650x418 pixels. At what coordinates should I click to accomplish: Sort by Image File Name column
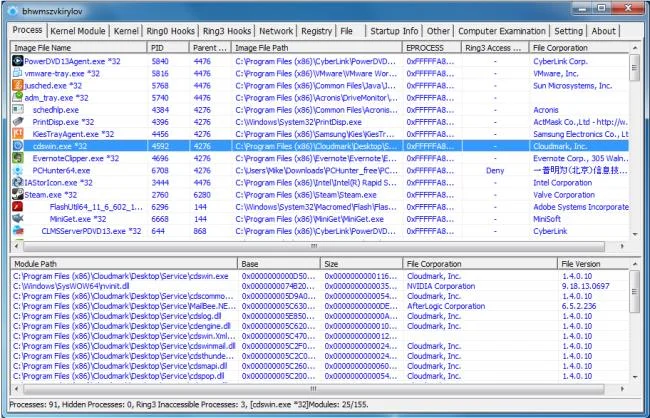pyautogui.click(x=79, y=48)
